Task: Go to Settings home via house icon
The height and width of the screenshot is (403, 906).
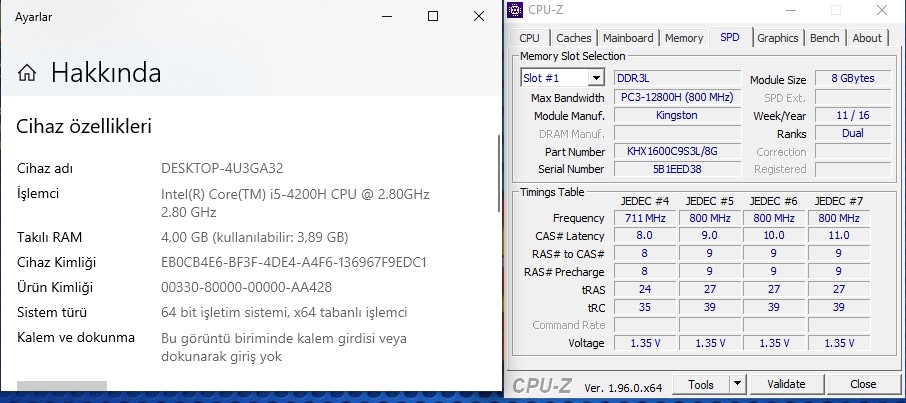Action: pyautogui.click(x=27, y=73)
